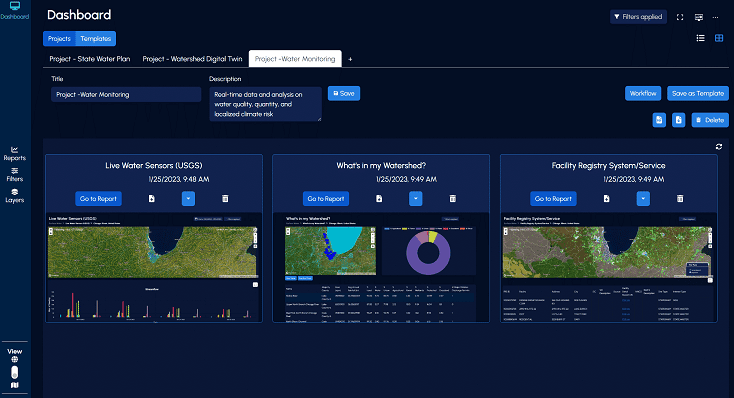Select Project -Water Monitoring tab
Image resolution: width=734 pixels, height=398 pixels.
pyautogui.click(x=295, y=59)
